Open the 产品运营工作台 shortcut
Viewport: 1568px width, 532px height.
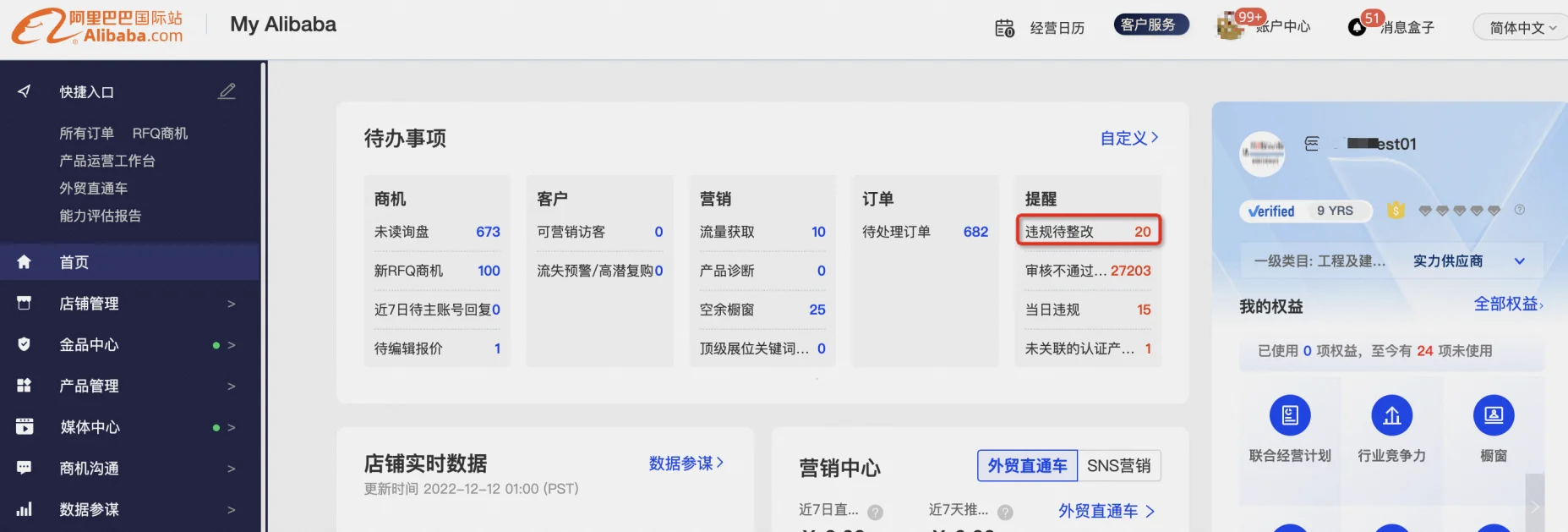[107, 161]
